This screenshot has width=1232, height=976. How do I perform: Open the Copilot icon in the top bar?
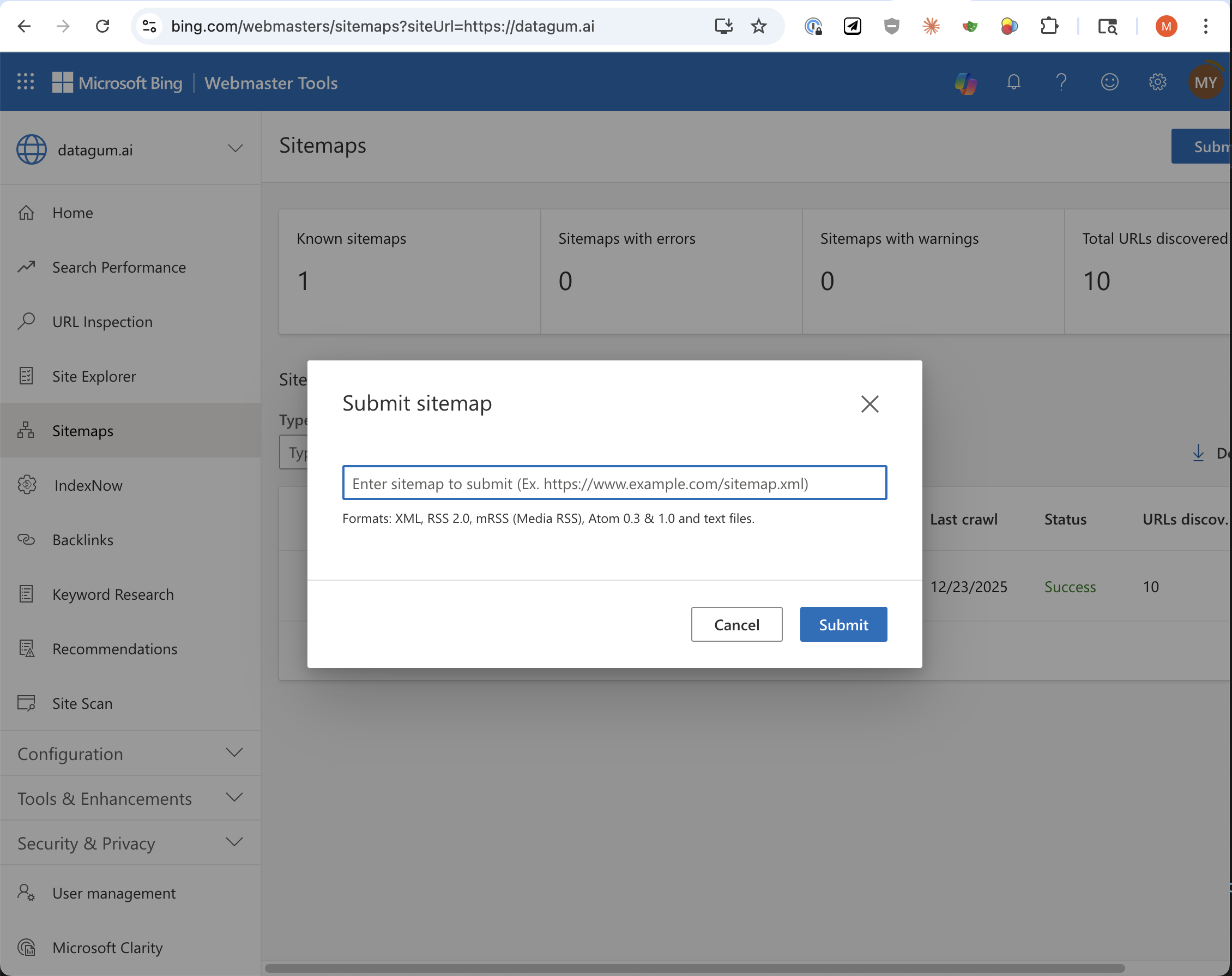click(x=965, y=82)
